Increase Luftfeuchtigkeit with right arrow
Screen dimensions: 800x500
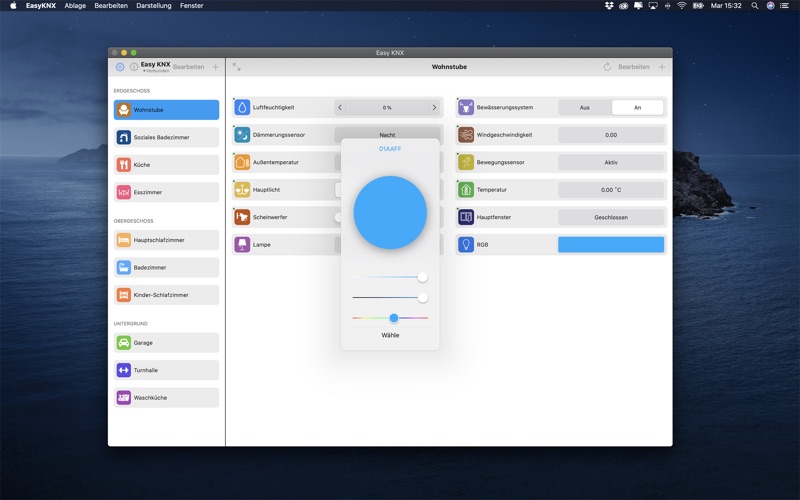tap(434, 108)
